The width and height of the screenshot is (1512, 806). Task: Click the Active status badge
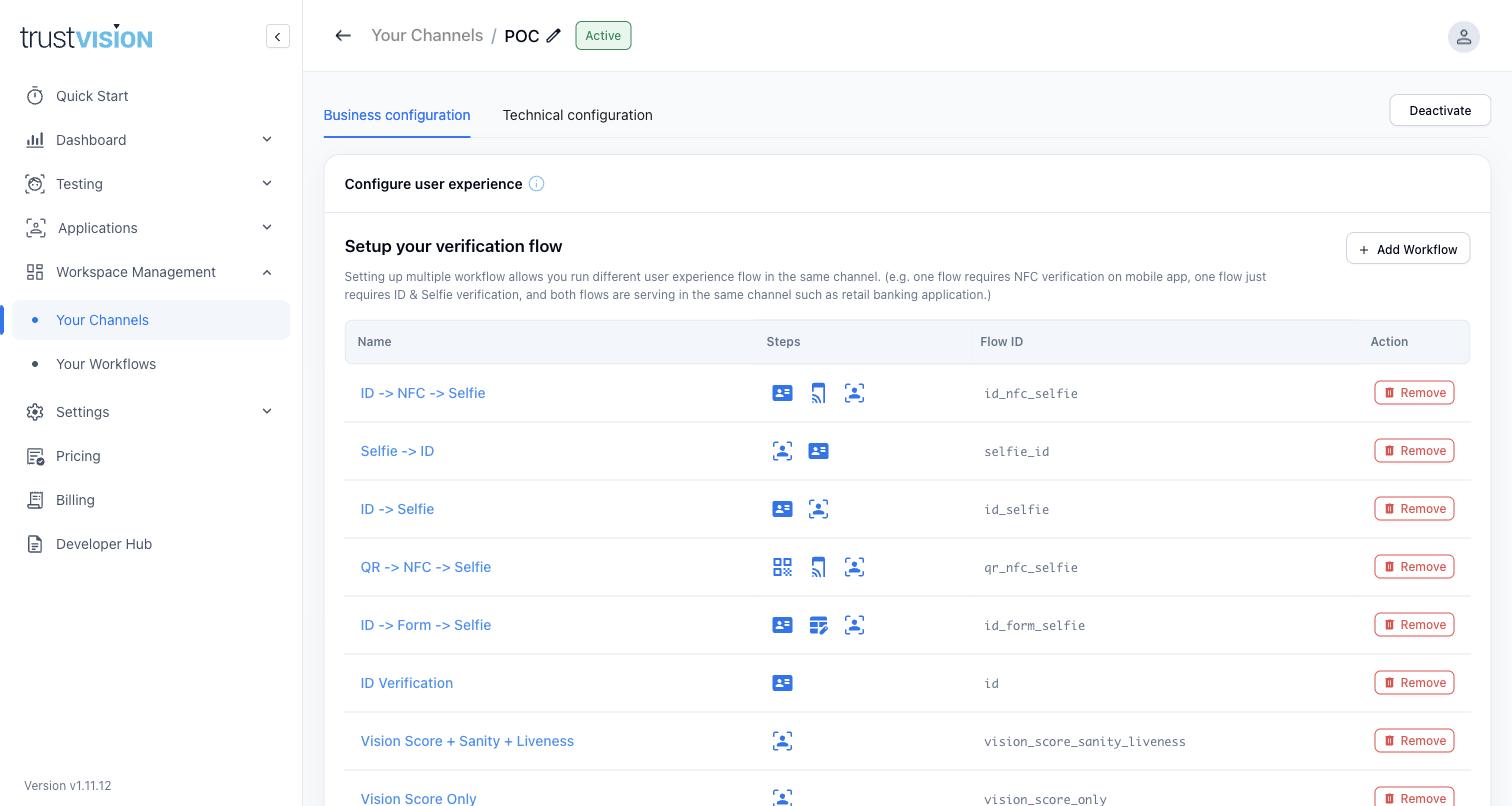[x=603, y=36]
